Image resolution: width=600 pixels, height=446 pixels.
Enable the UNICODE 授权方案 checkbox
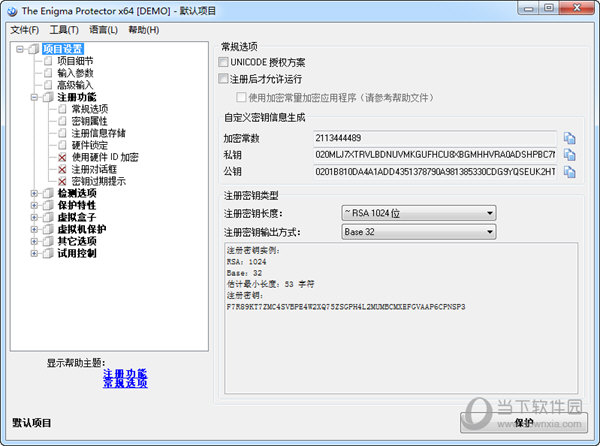point(223,62)
